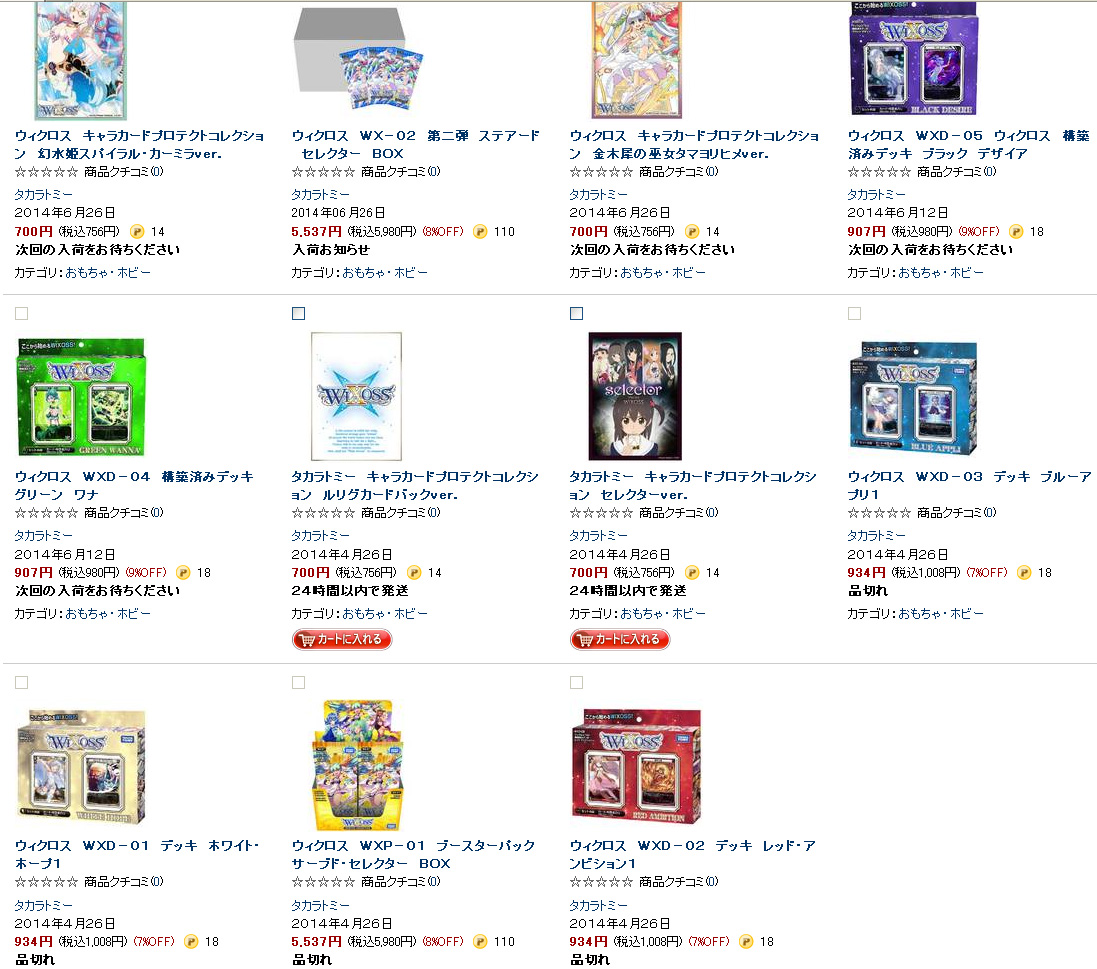Open ウィクロス WX-02 第二弾 BOX link

416,144
